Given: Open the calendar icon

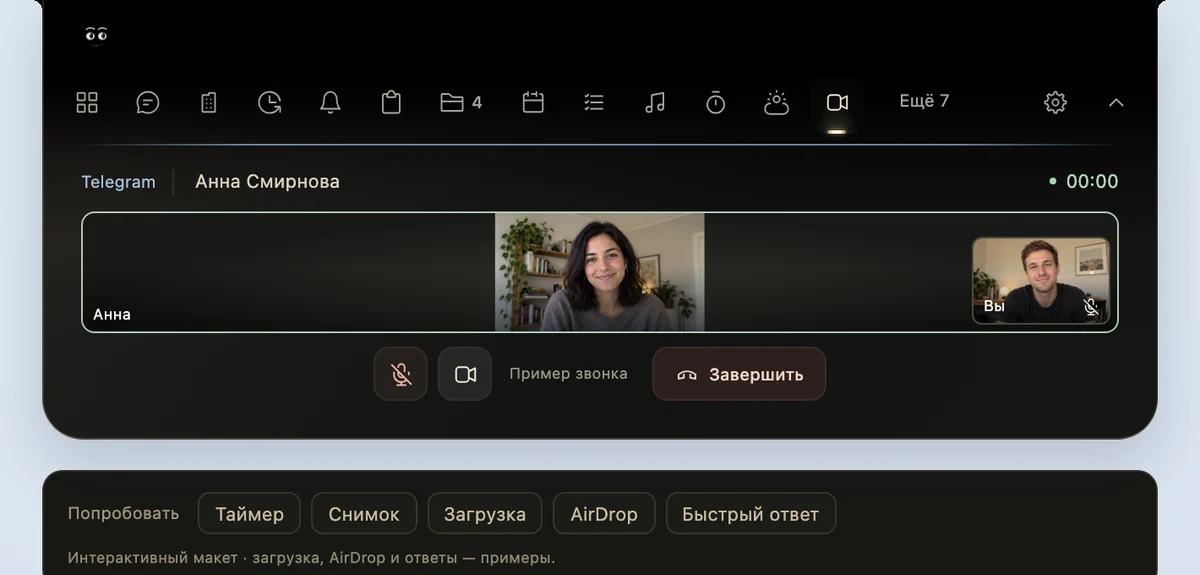Looking at the screenshot, I should [x=533, y=102].
